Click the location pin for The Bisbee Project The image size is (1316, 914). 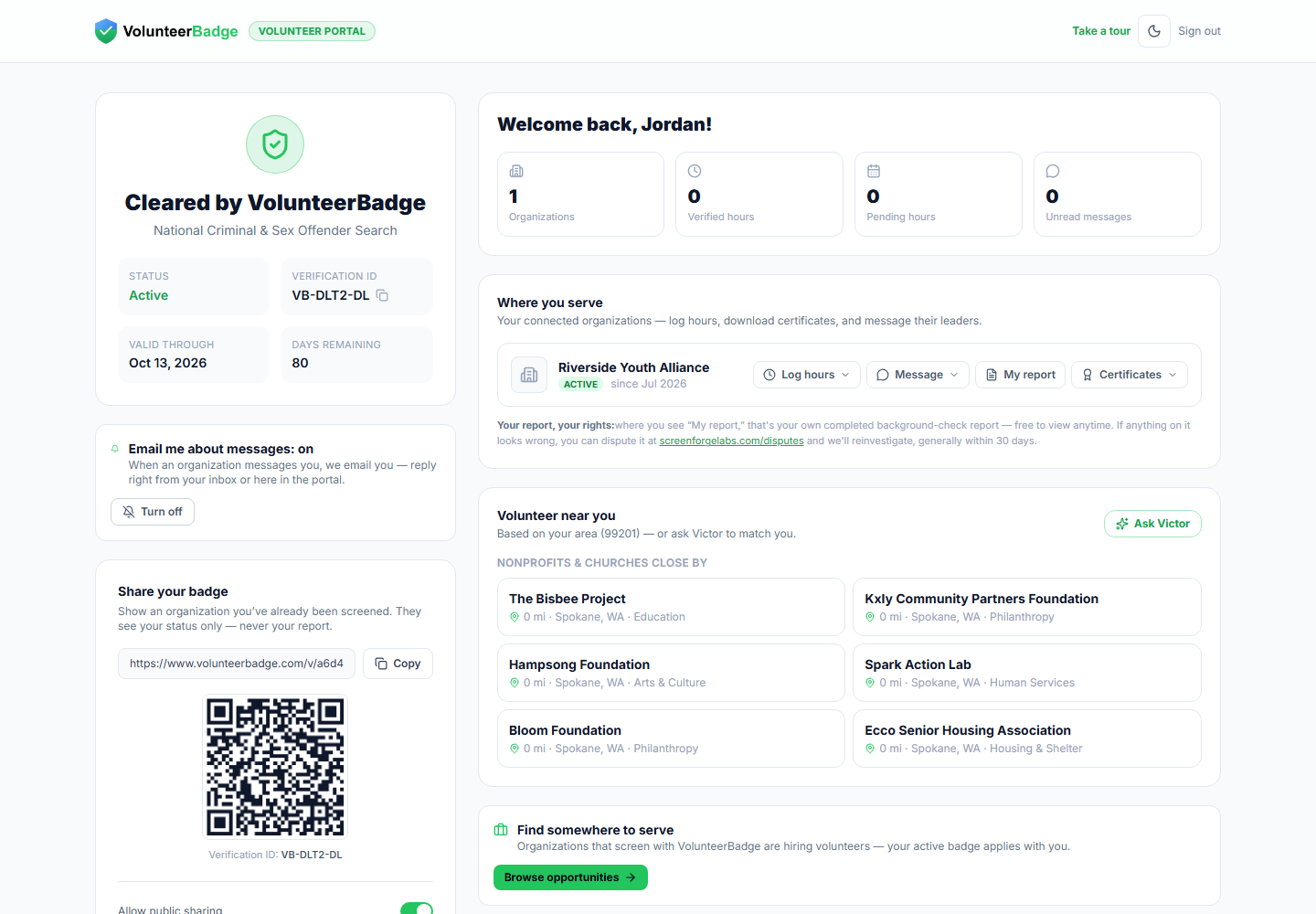point(515,617)
